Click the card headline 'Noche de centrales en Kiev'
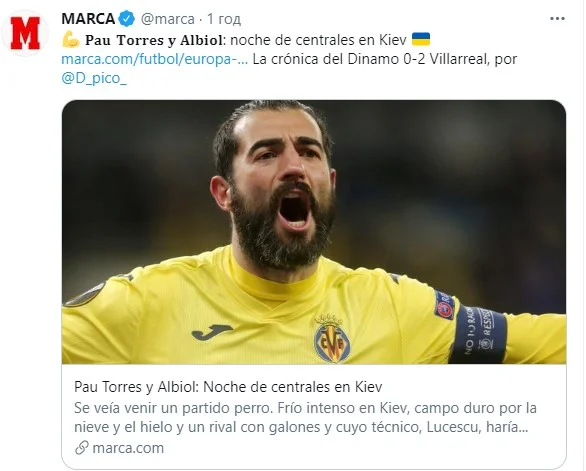 point(292,387)
